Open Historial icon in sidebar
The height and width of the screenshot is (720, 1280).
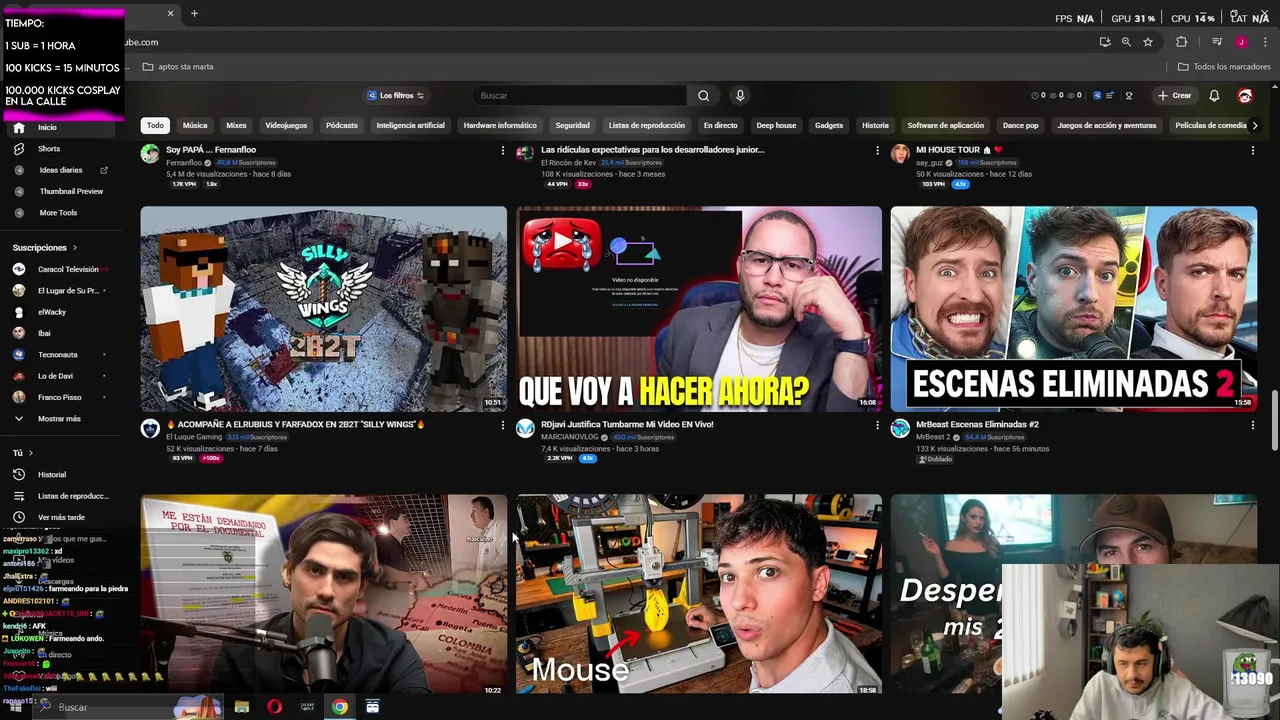click(x=19, y=475)
